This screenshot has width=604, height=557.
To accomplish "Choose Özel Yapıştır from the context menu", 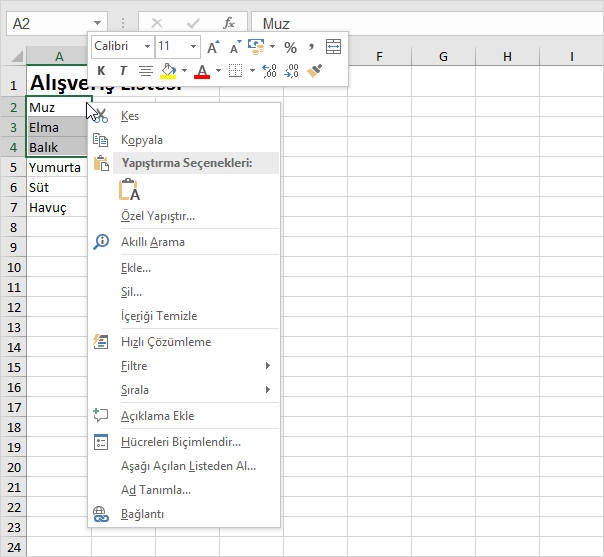I will (x=158, y=216).
